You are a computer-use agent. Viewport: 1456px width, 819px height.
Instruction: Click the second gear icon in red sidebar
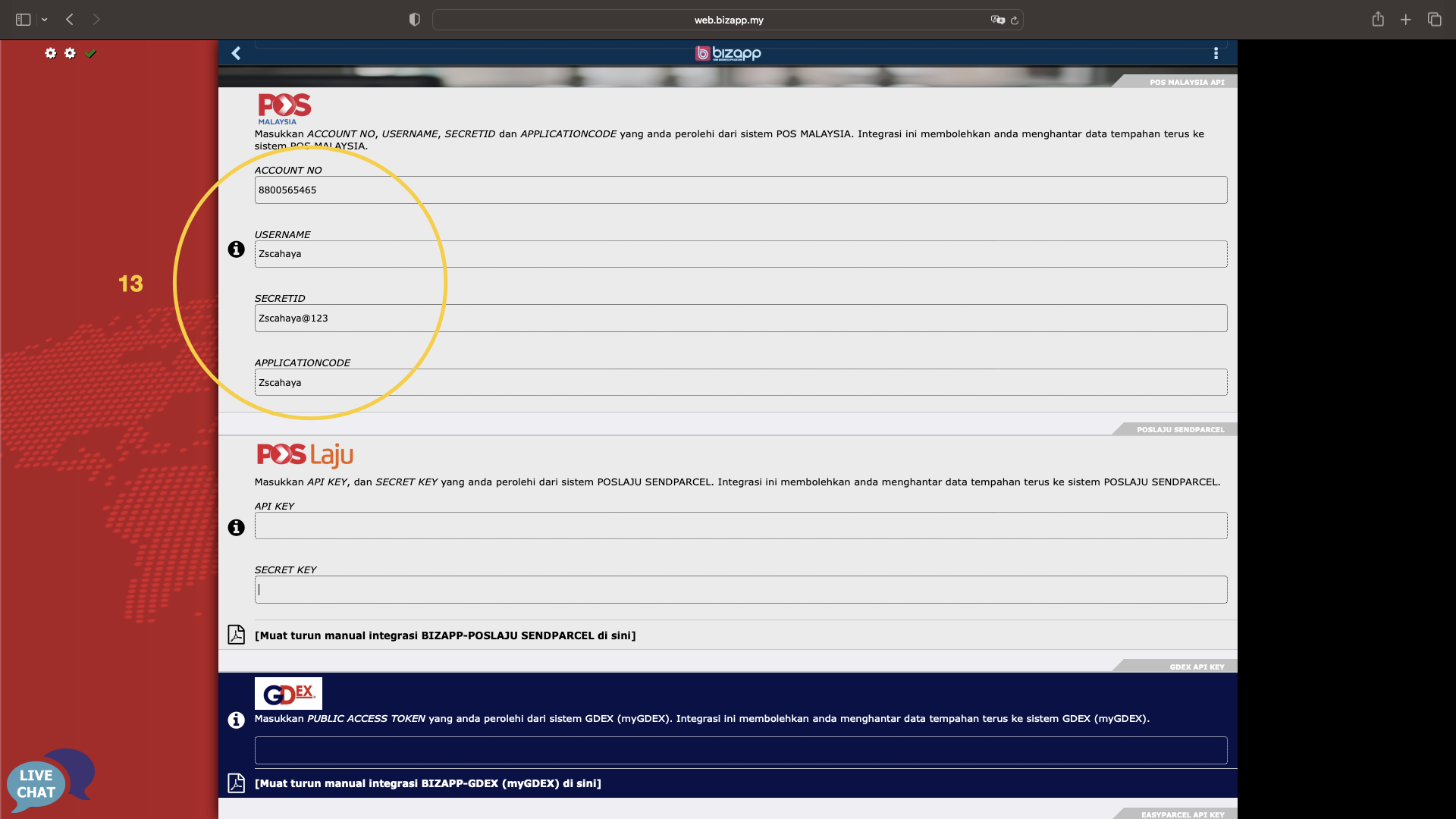click(71, 53)
